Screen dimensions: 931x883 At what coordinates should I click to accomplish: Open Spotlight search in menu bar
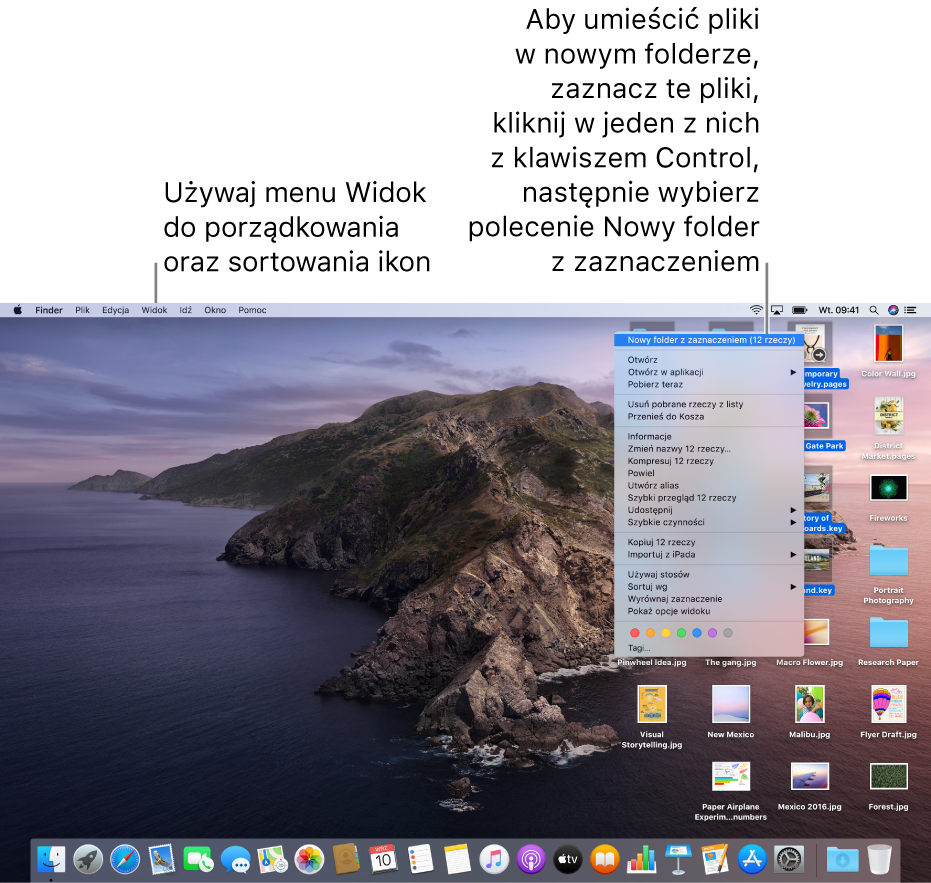pyautogui.click(x=873, y=310)
